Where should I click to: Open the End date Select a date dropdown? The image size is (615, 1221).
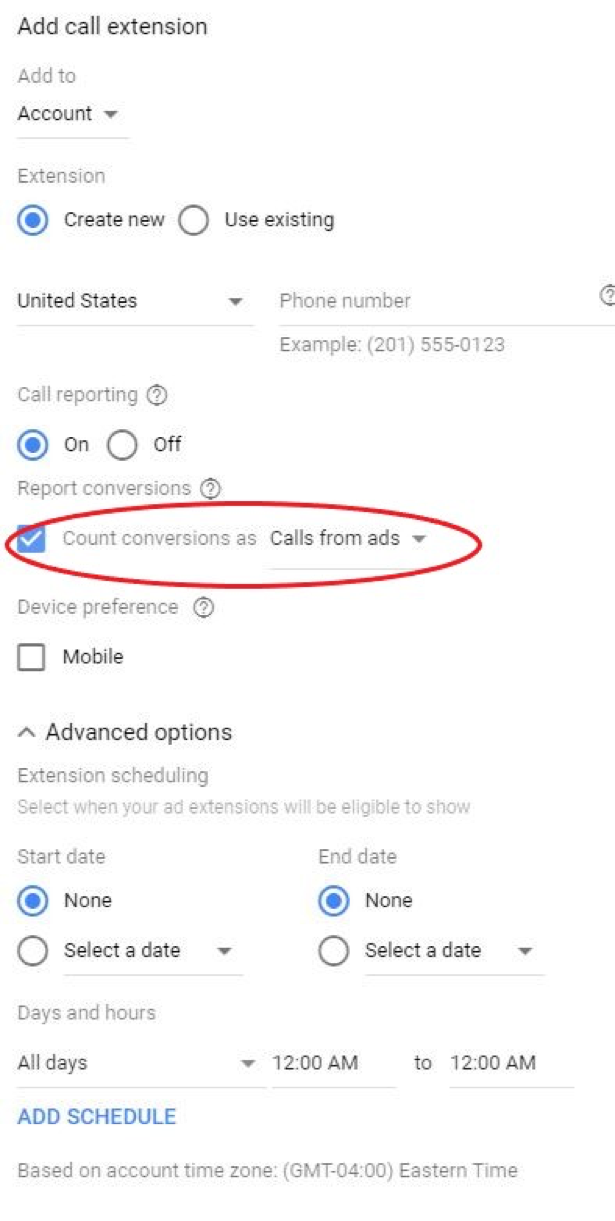pos(455,951)
